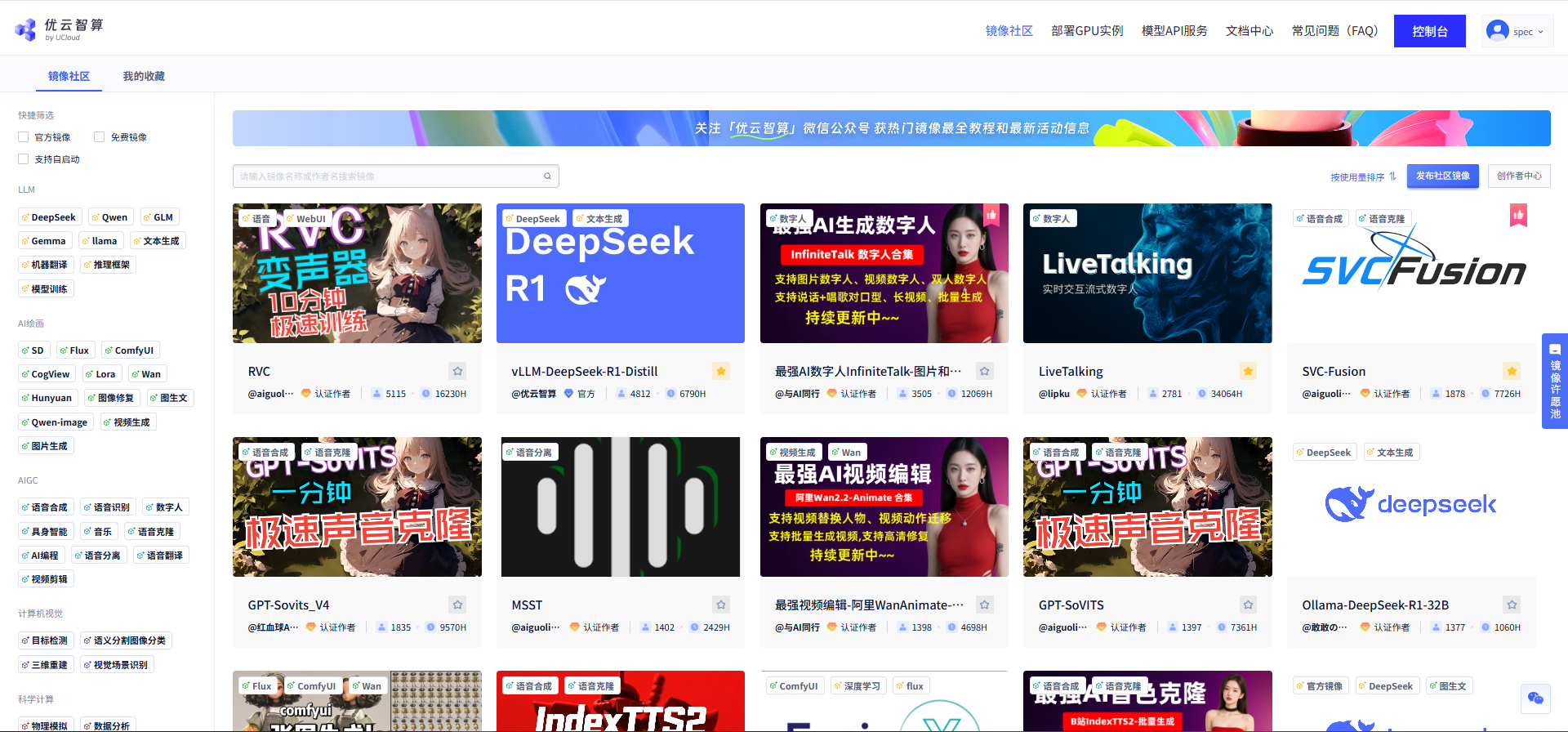
Task: Open the 镜像许愿池 side widget
Action: click(x=1555, y=381)
